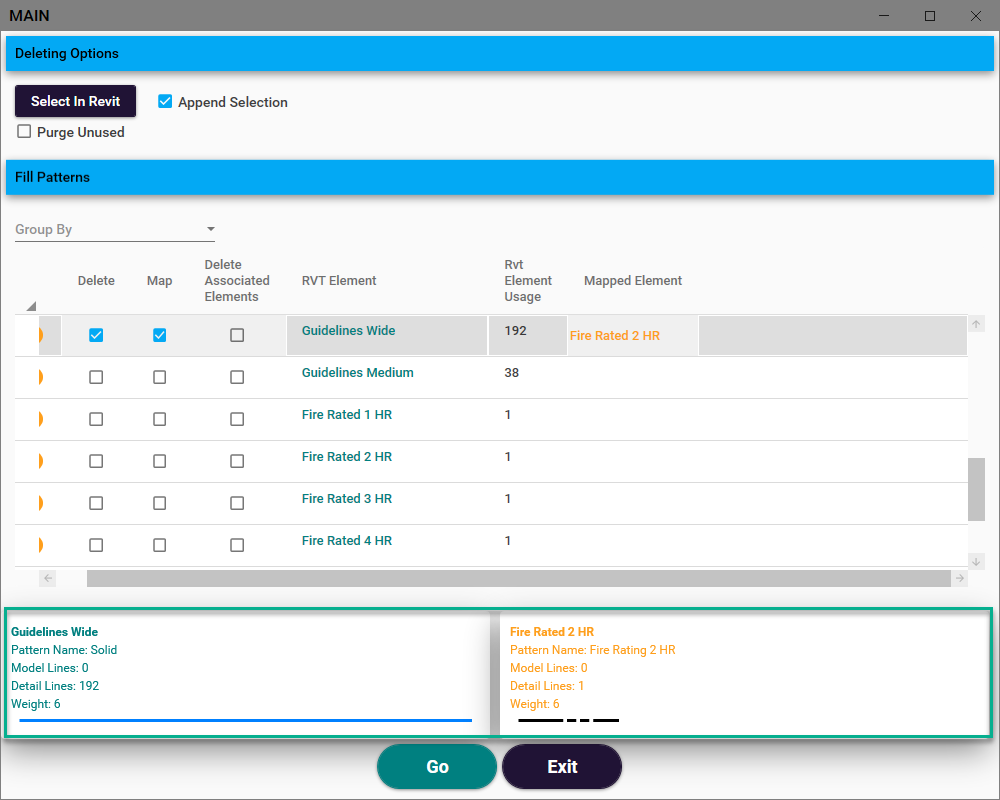This screenshot has height=800, width=1000.
Task: Close the MAIN window
Action: [x=976, y=16]
